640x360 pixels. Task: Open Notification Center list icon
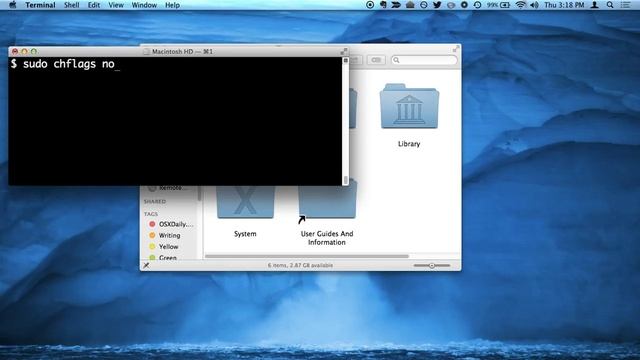[625, 5]
